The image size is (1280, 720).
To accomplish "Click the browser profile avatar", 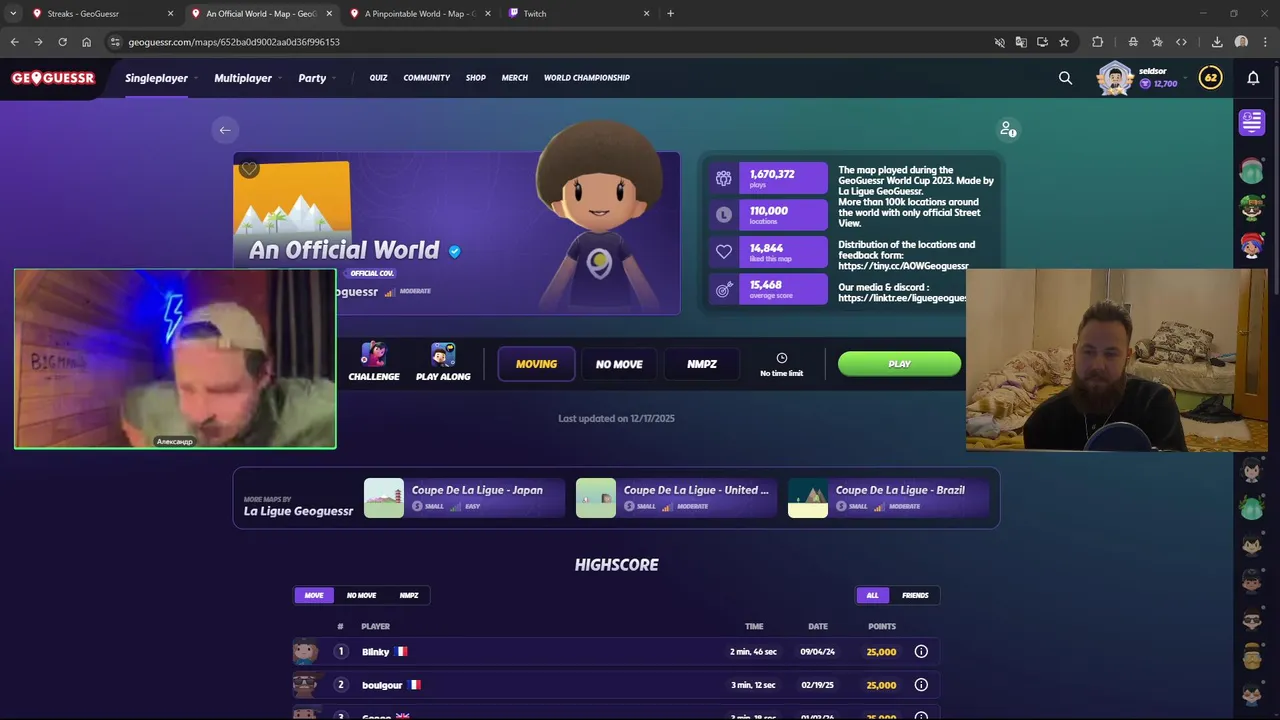I will point(1241,42).
